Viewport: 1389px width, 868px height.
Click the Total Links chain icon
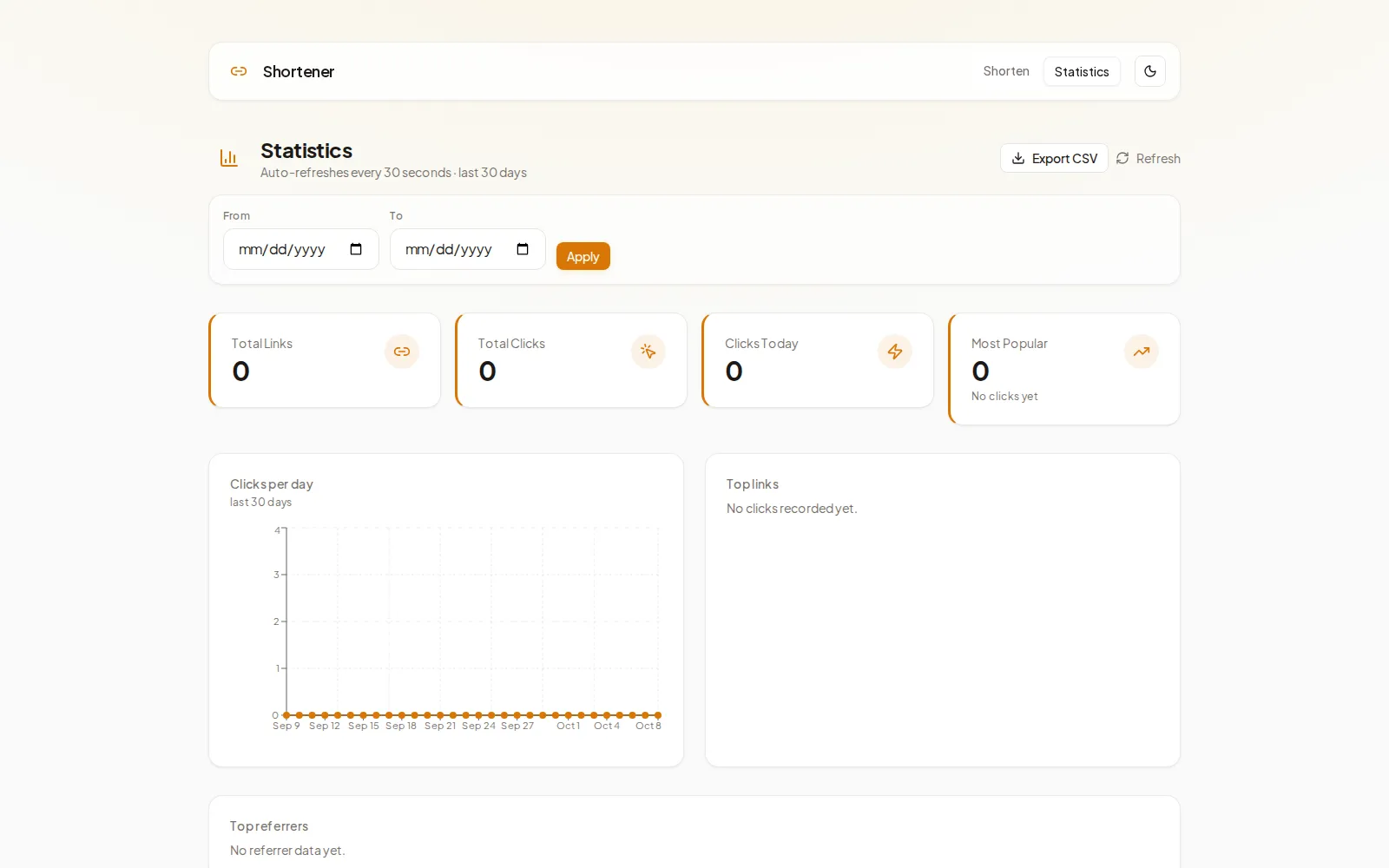pos(402,352)
